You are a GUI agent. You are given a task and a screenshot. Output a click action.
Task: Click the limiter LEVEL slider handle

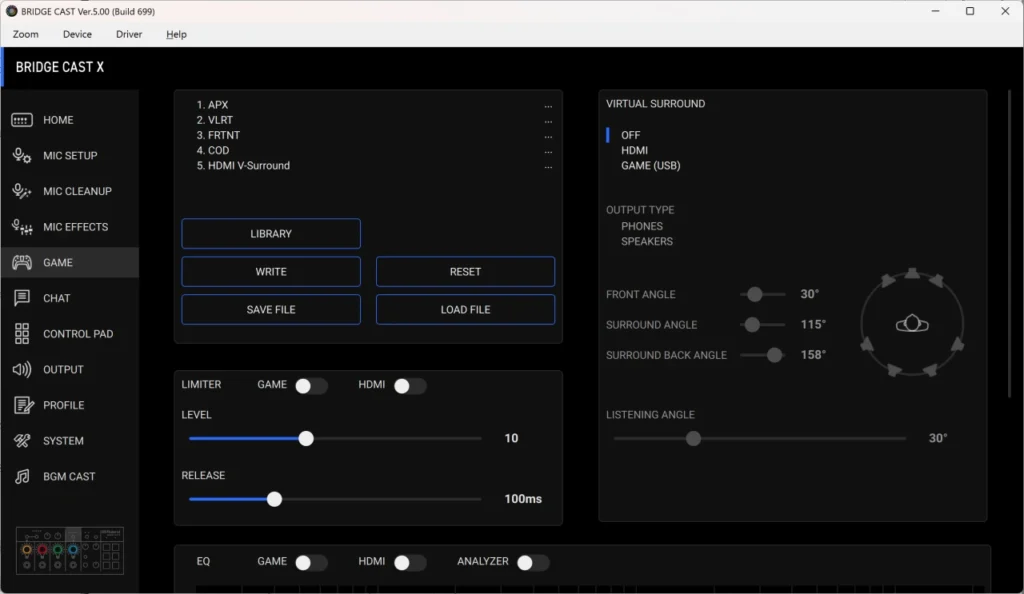point(306,438)
